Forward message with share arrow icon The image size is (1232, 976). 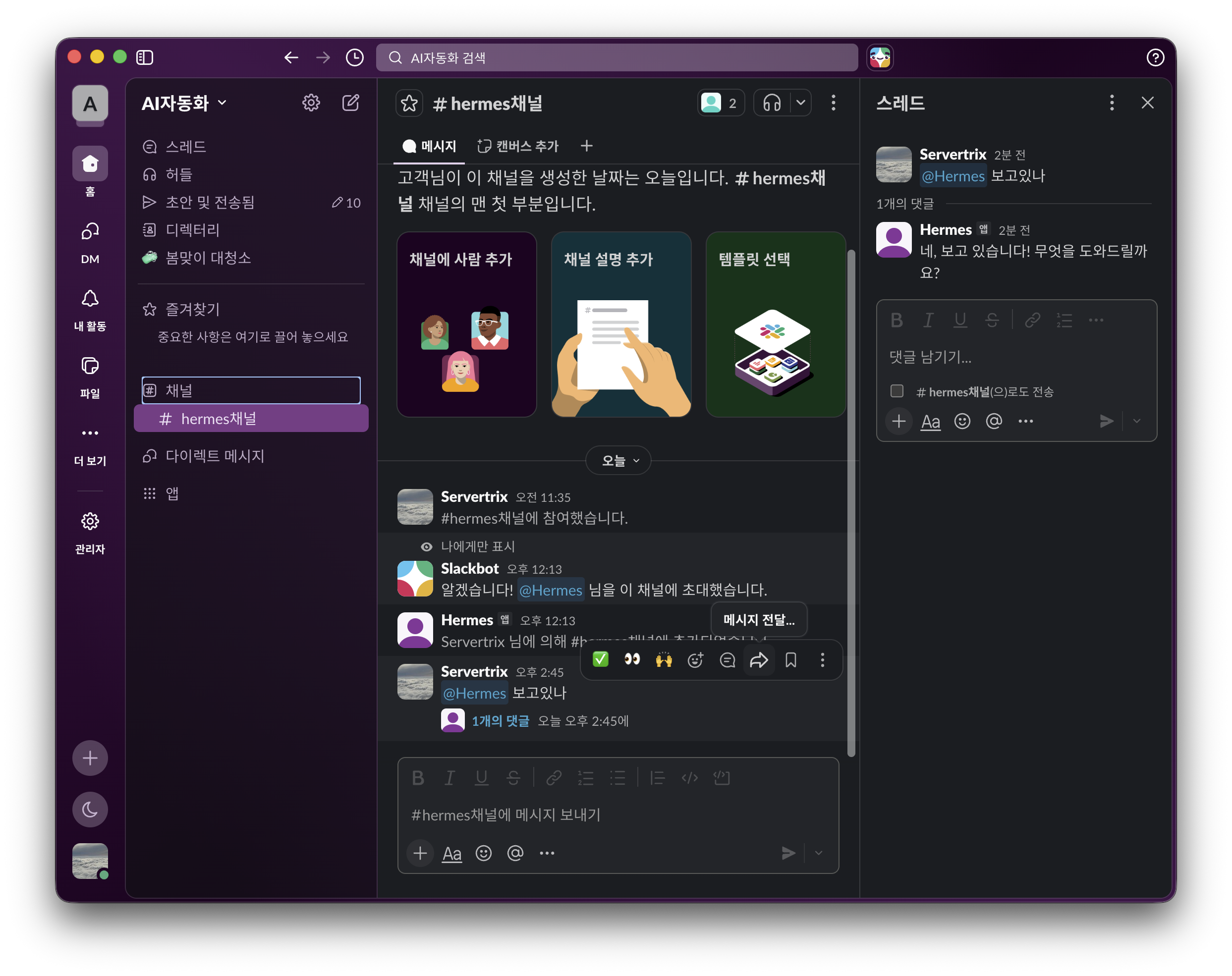(x=759, y=660)
